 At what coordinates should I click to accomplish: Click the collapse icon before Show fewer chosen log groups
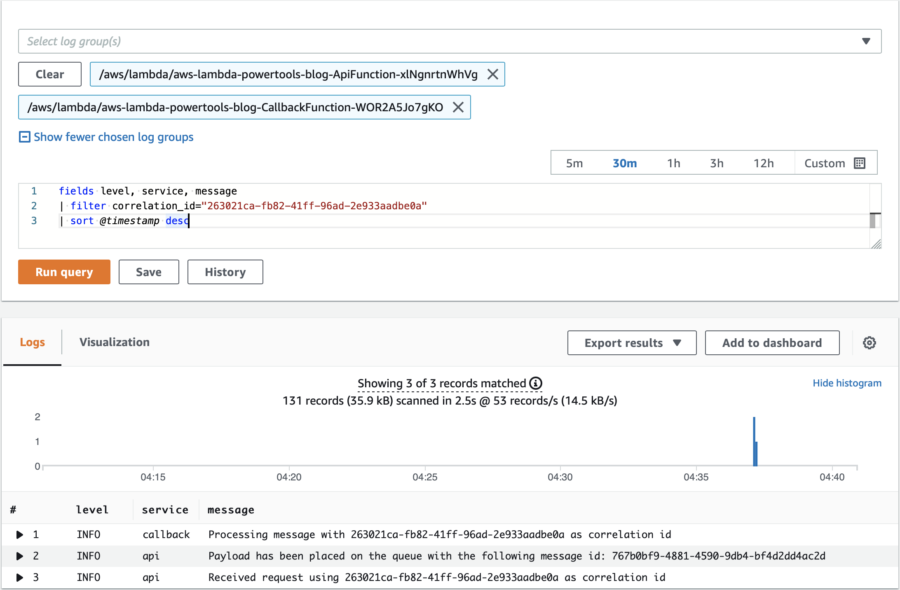[x=25, y=137]
